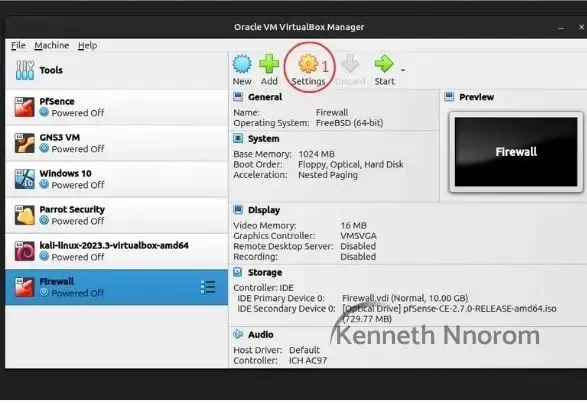This screenshot has height=405, width=587.
Task: Click Remote Desktop Server Disabled value
Action: 358,246
